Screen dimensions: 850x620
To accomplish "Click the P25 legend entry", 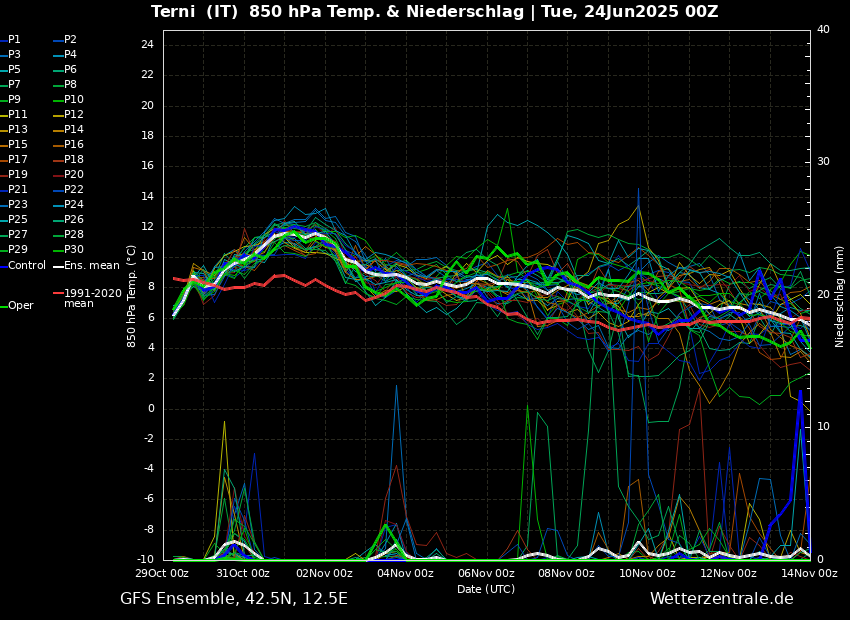I will 17,220.
